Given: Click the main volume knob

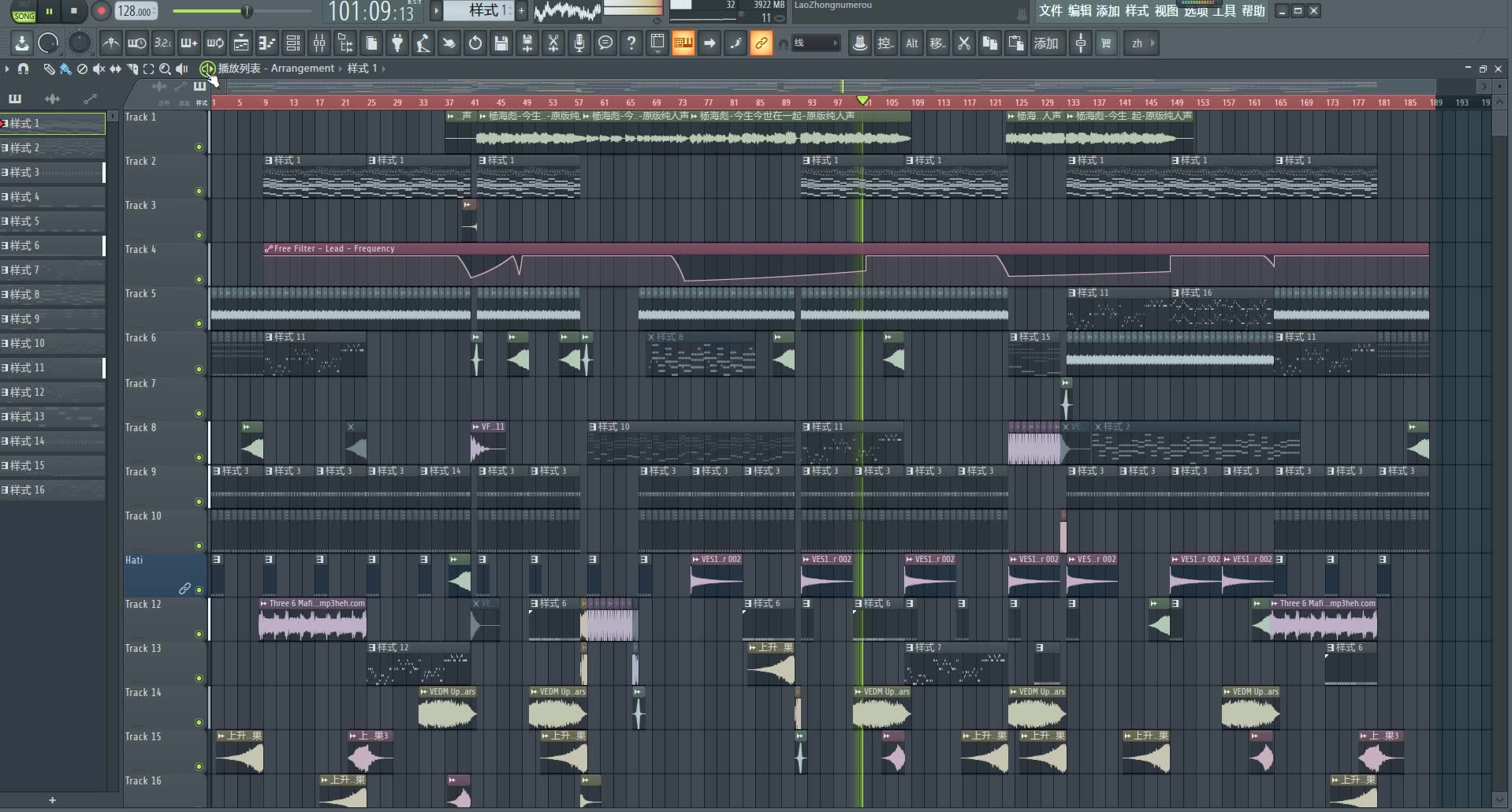Looking at the screenshot, I should (48, 43).
